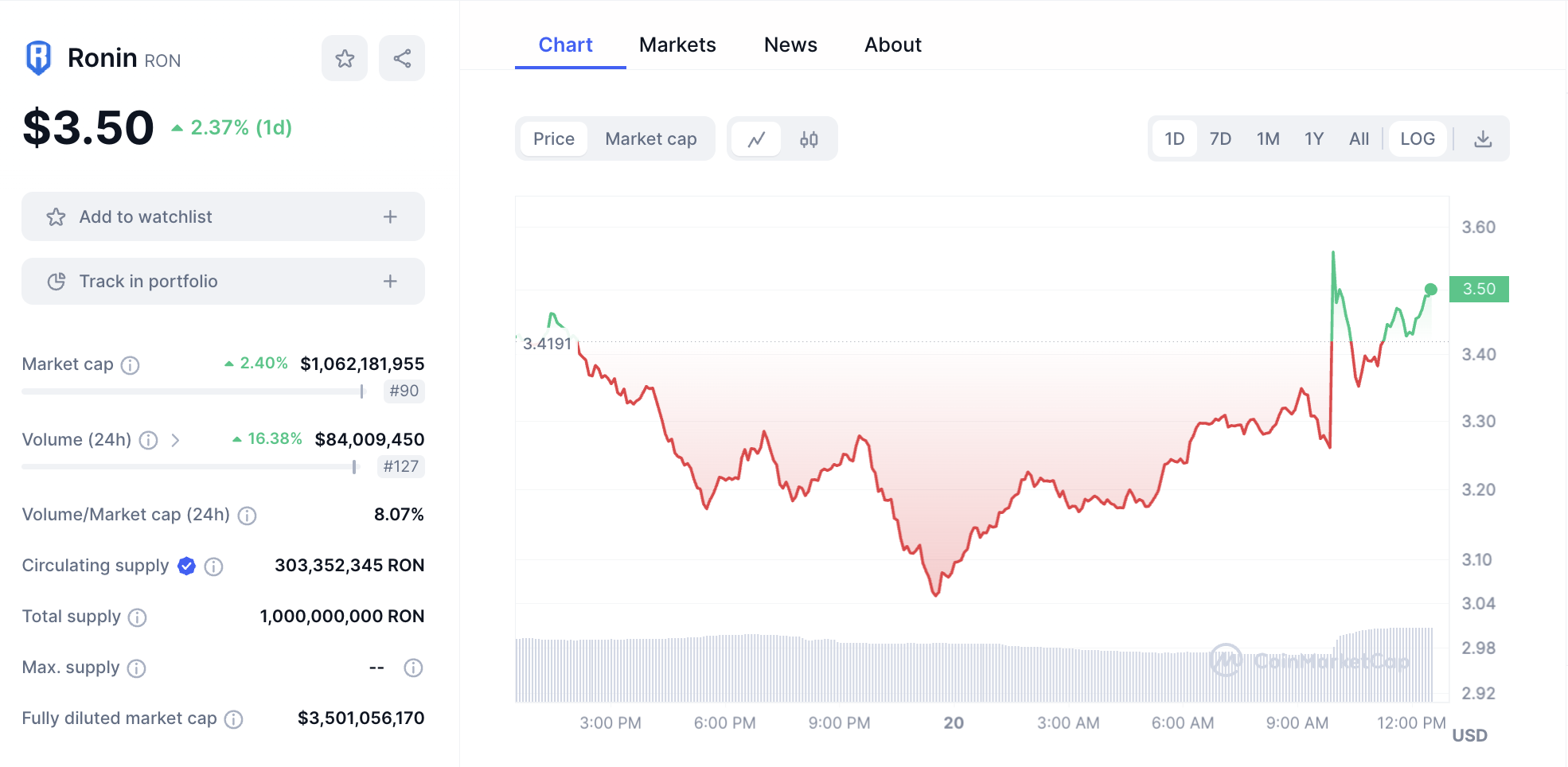Expand Track in portfolio plus

pos(390,282)
